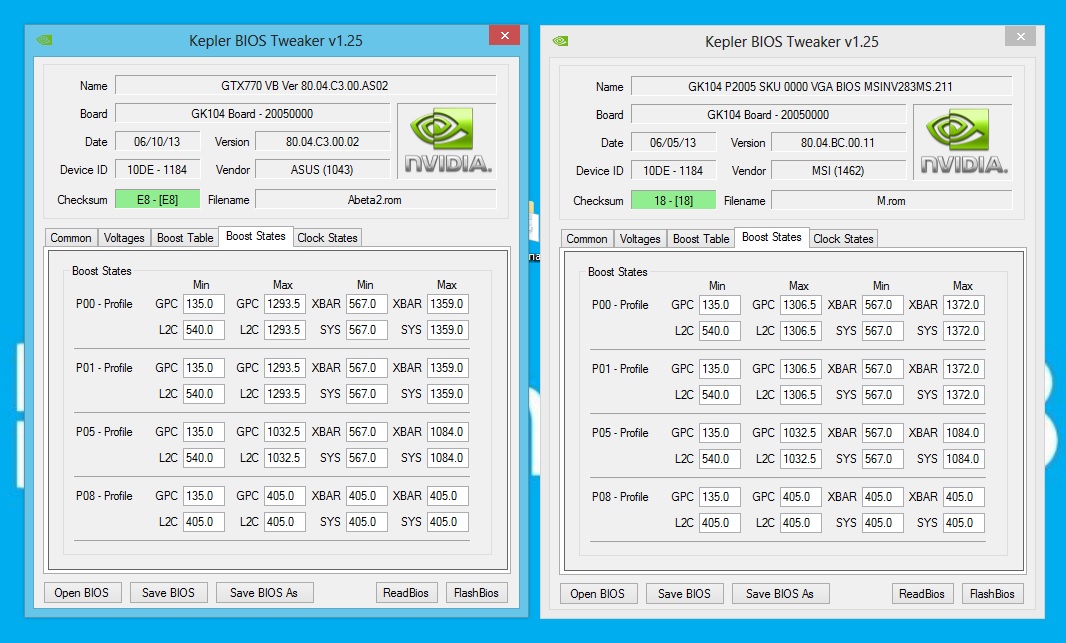Select Boost States tab in right window
This screenshot has height=643, width=1066.
pos(772,237)
